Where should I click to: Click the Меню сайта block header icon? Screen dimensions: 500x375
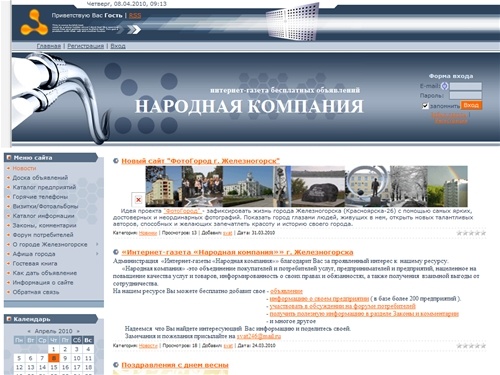(9, 158)
